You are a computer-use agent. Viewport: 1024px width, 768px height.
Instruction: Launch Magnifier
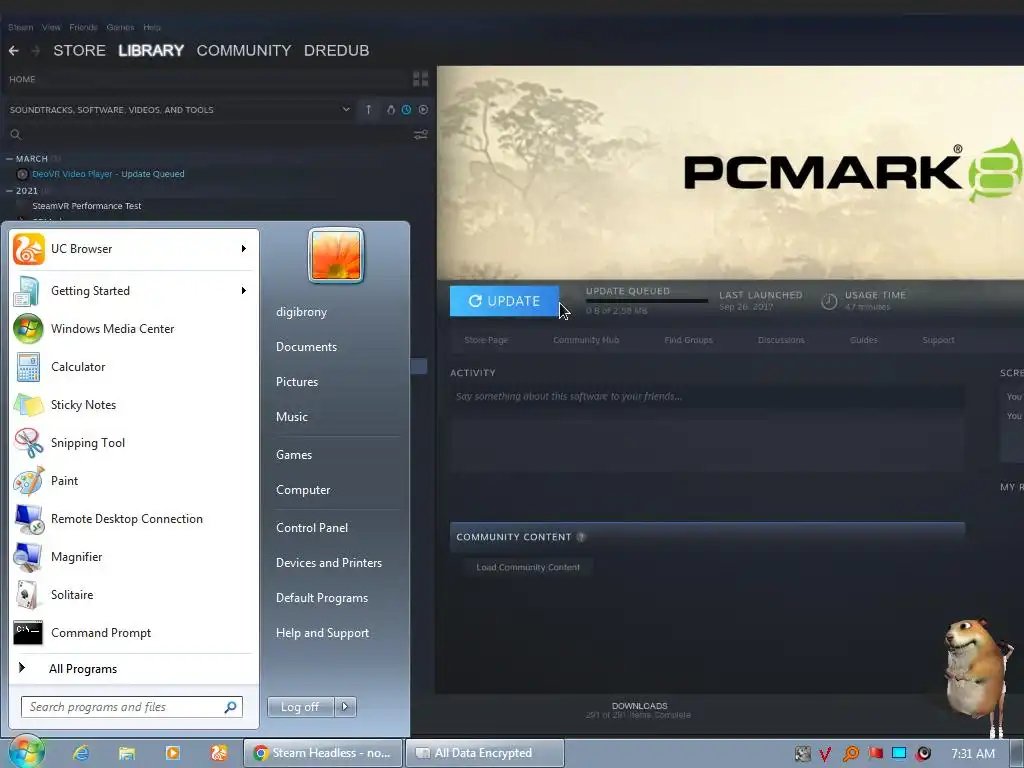click(x=134, y=556)
